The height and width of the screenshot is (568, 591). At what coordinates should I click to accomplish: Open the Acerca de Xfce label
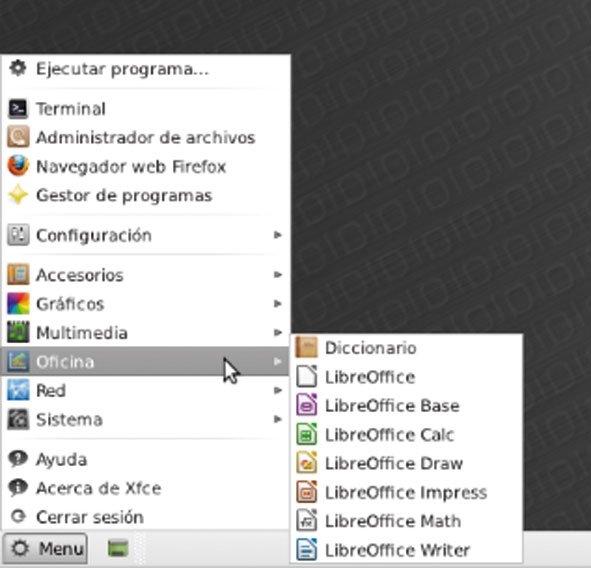click(x=99, y=488)
